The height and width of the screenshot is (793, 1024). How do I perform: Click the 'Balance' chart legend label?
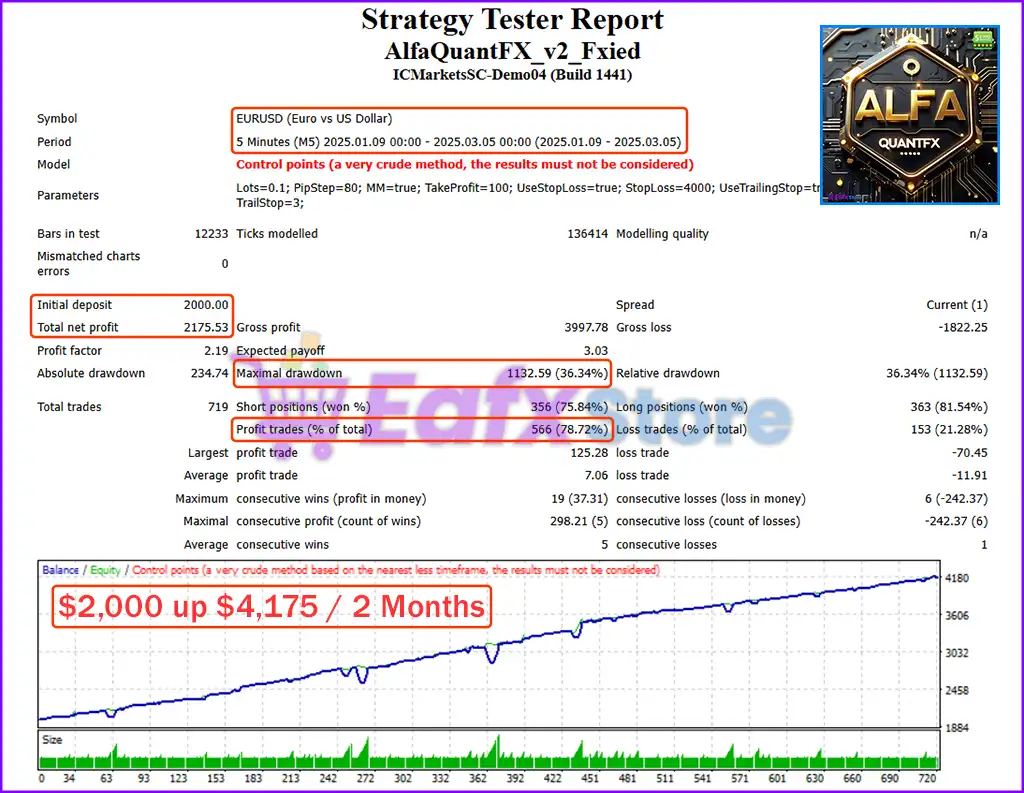click(60, 570)
